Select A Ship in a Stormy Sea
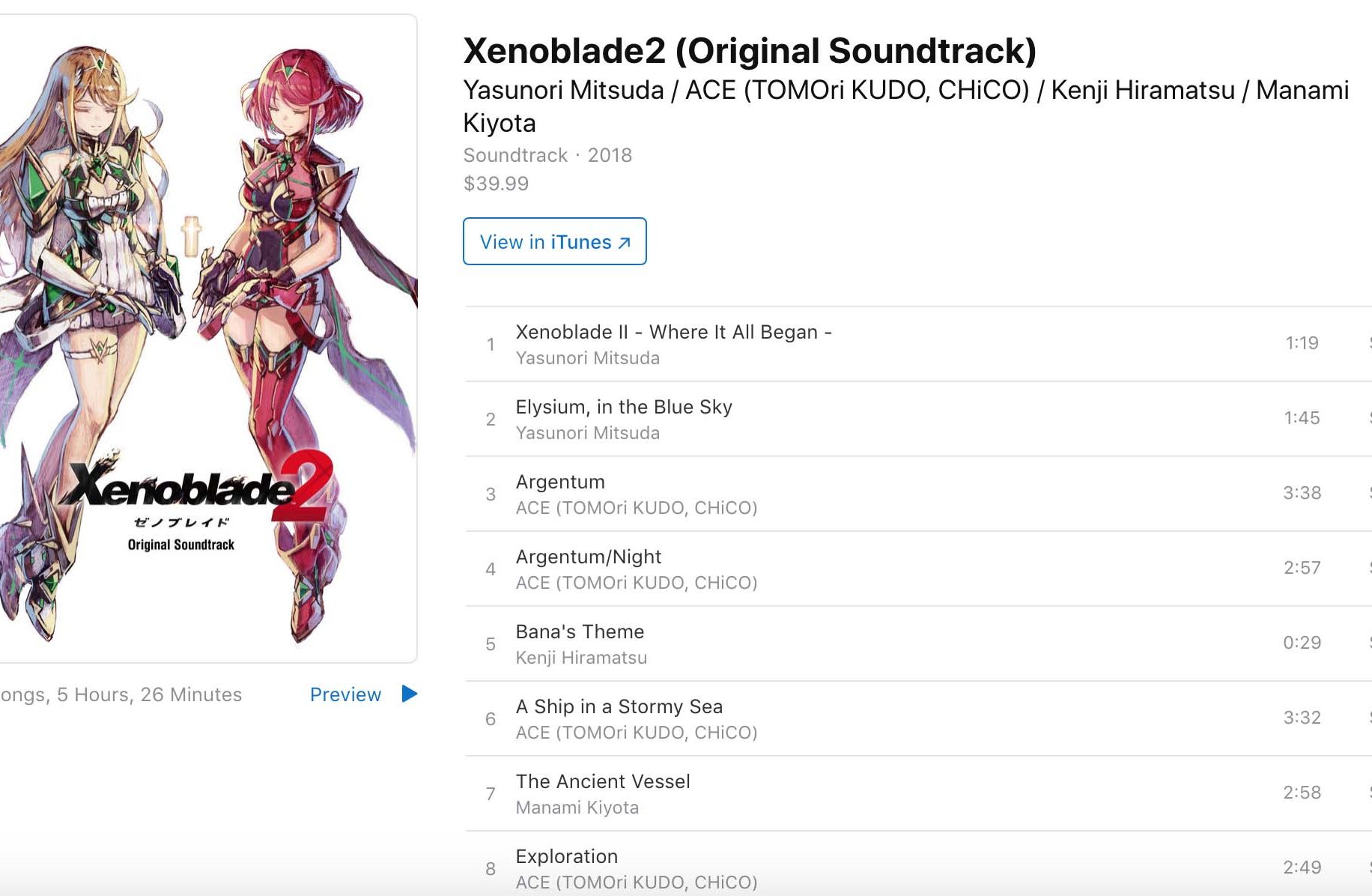The height and width of the screenshot is (896, 1372). (619, 706)
